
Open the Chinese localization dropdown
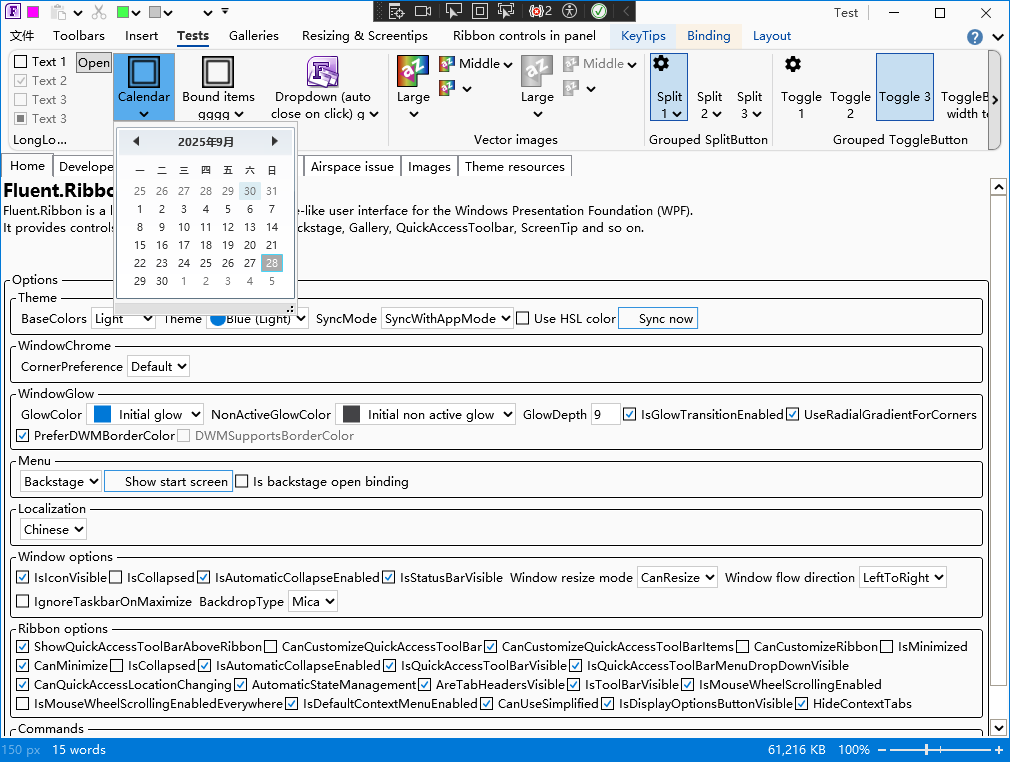point(53,529)
